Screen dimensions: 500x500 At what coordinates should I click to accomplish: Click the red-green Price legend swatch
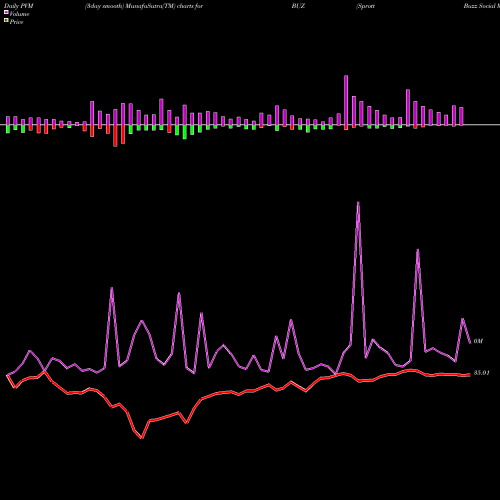coord(6,21)
